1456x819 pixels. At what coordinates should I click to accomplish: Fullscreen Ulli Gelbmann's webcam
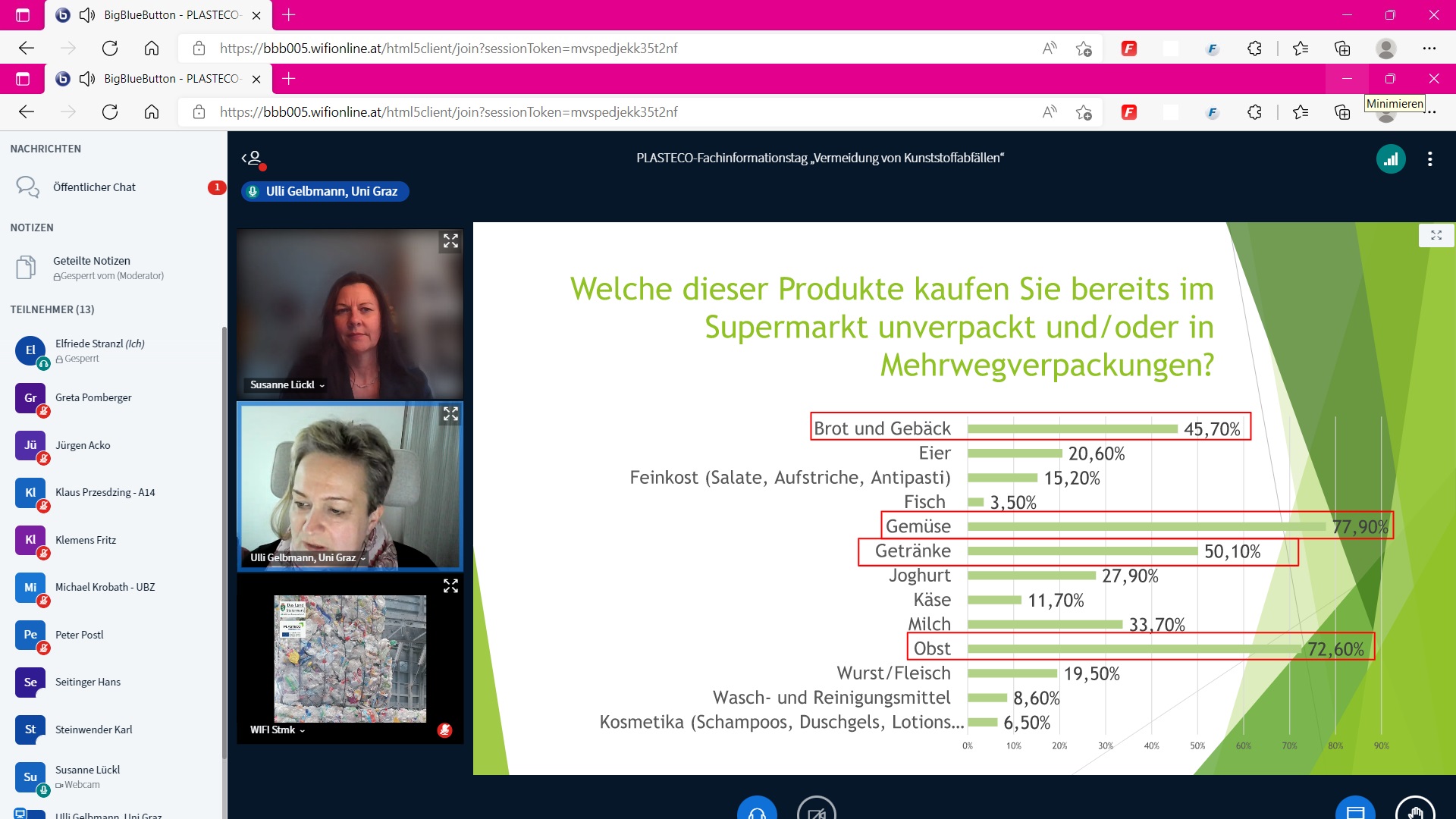click(x=450, y=414)
